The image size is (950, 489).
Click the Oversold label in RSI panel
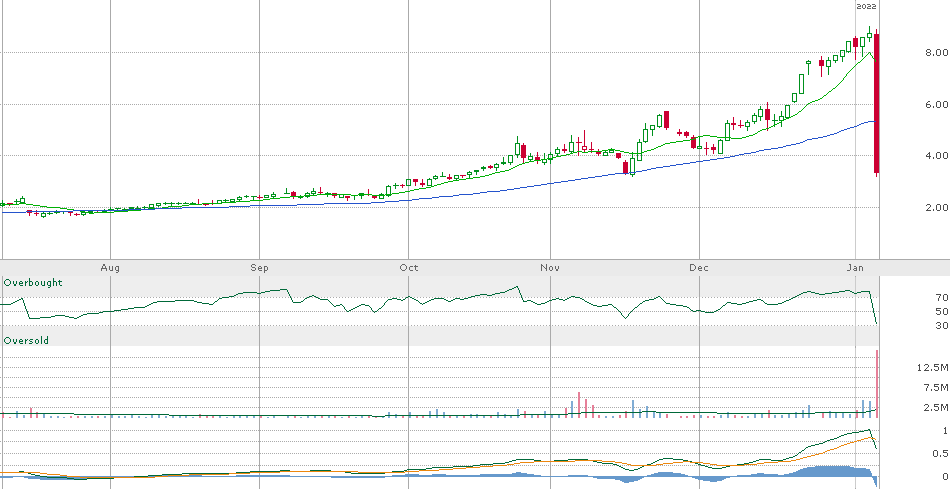(x=26, y=341)
